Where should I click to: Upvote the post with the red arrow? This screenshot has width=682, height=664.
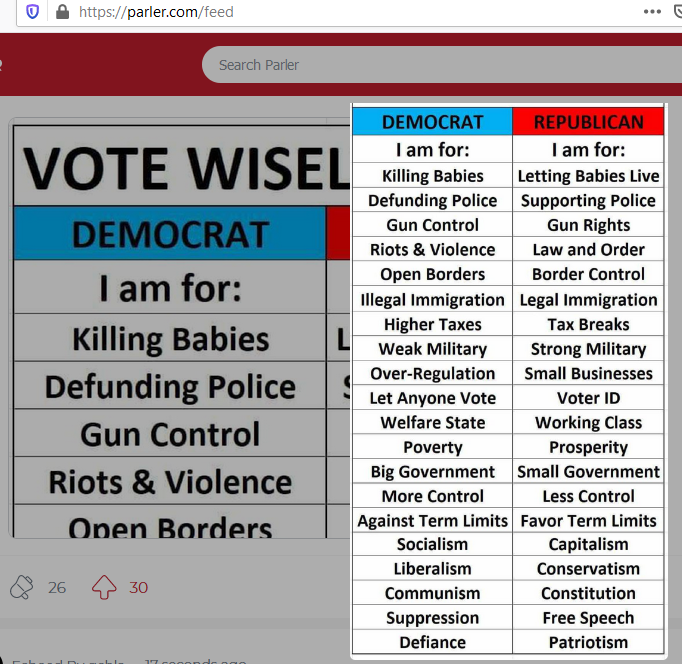point(104,587)
